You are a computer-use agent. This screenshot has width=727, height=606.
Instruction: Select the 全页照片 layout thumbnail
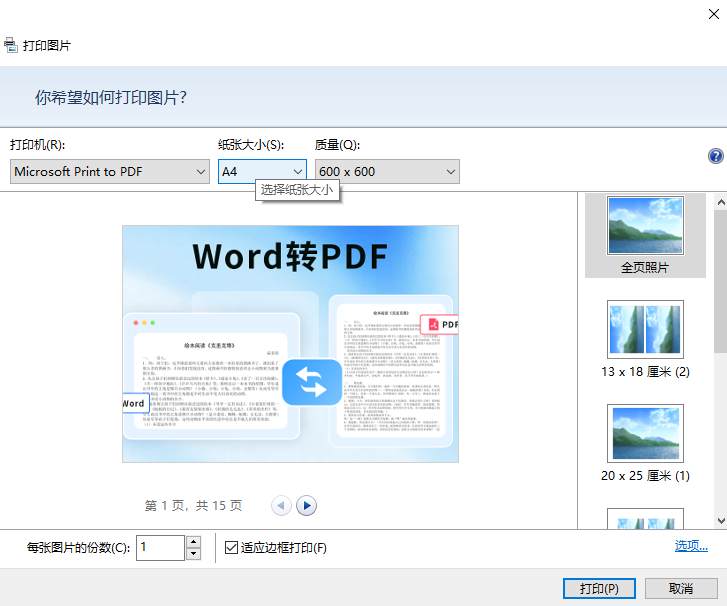pos(645,236)
